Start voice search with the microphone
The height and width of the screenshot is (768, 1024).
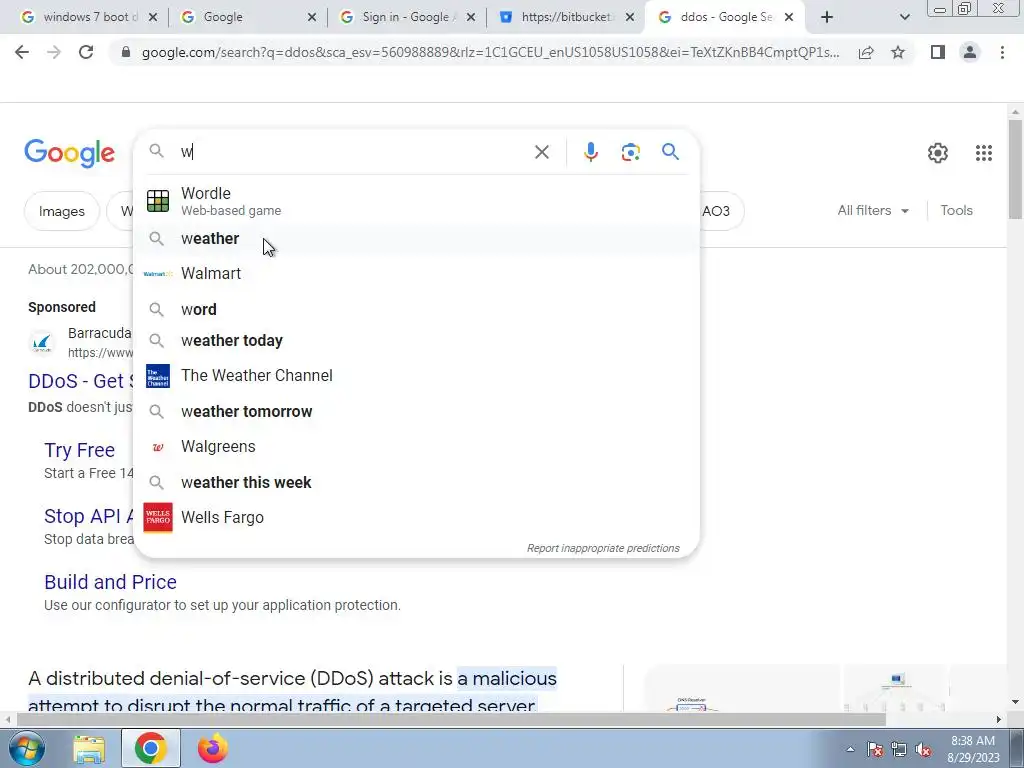[590, 152]
